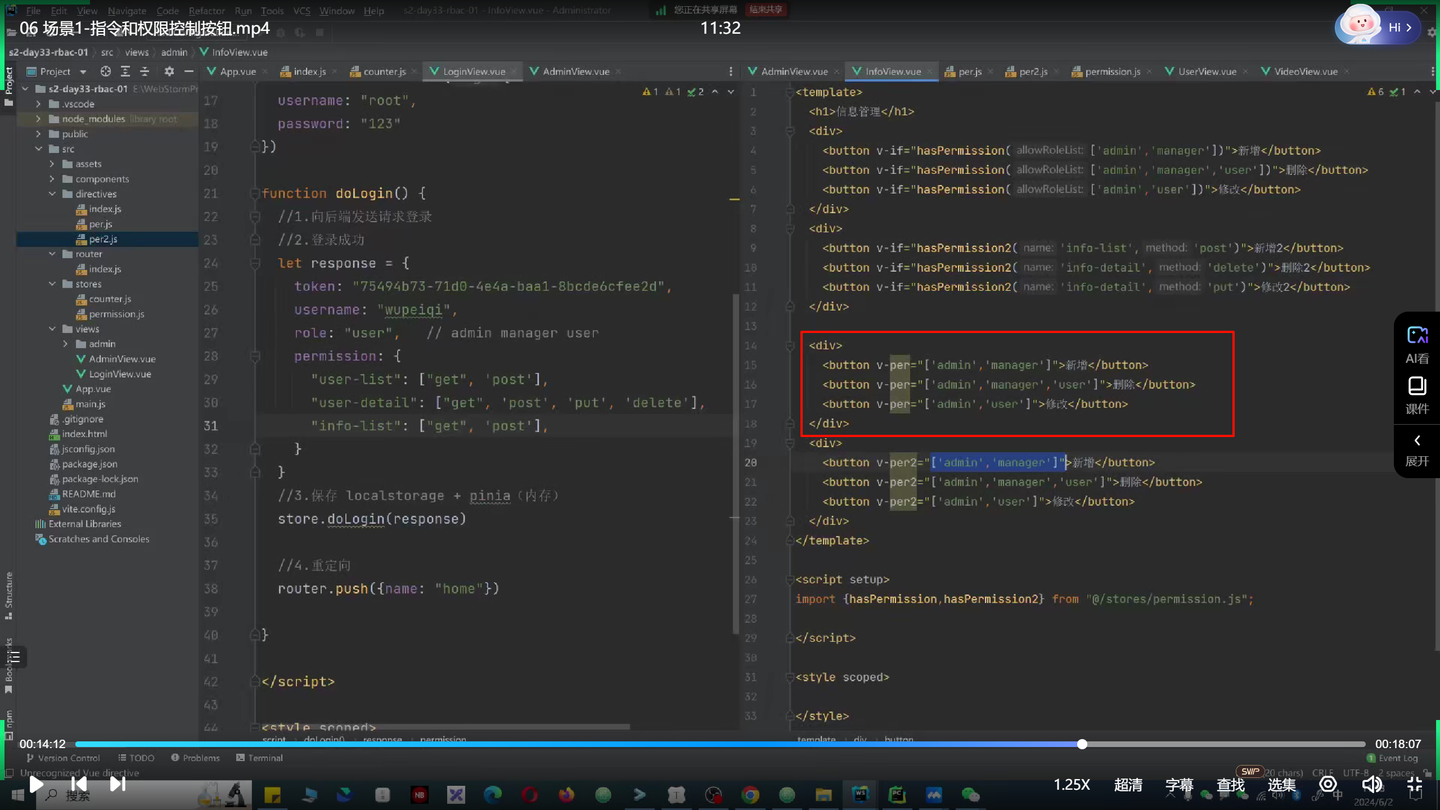The height and width of the screenshot is (810, 1440).
Task: Open LoginView.vue in project tree
Action: click(120, 374)
